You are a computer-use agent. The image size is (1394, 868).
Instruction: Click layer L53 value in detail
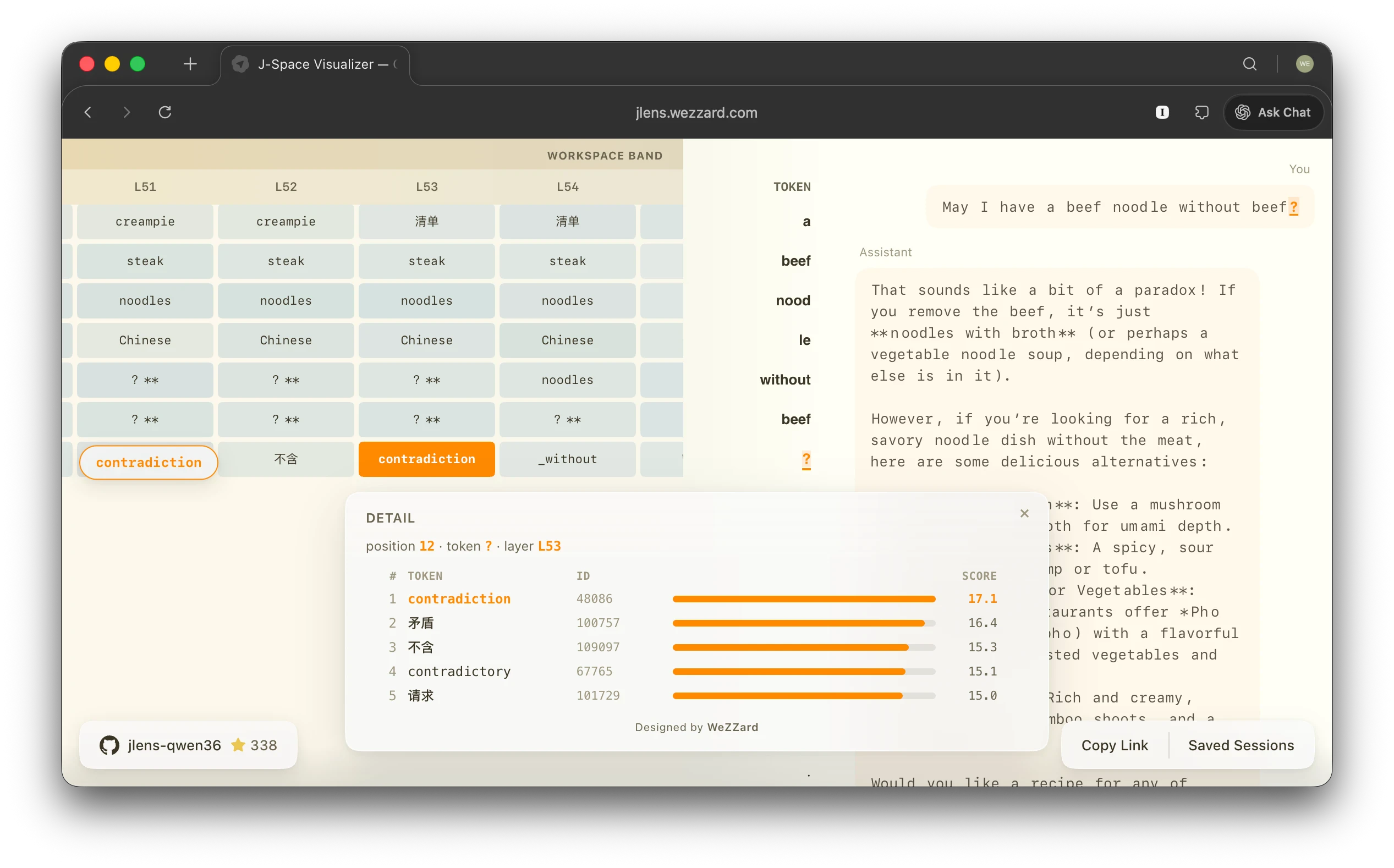pyautogui.click(x=549, y=546)
